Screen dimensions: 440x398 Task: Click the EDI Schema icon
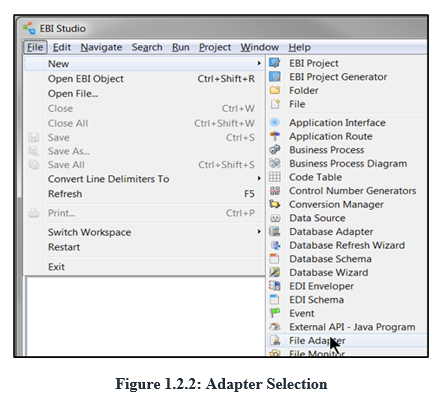pos(274,300)
